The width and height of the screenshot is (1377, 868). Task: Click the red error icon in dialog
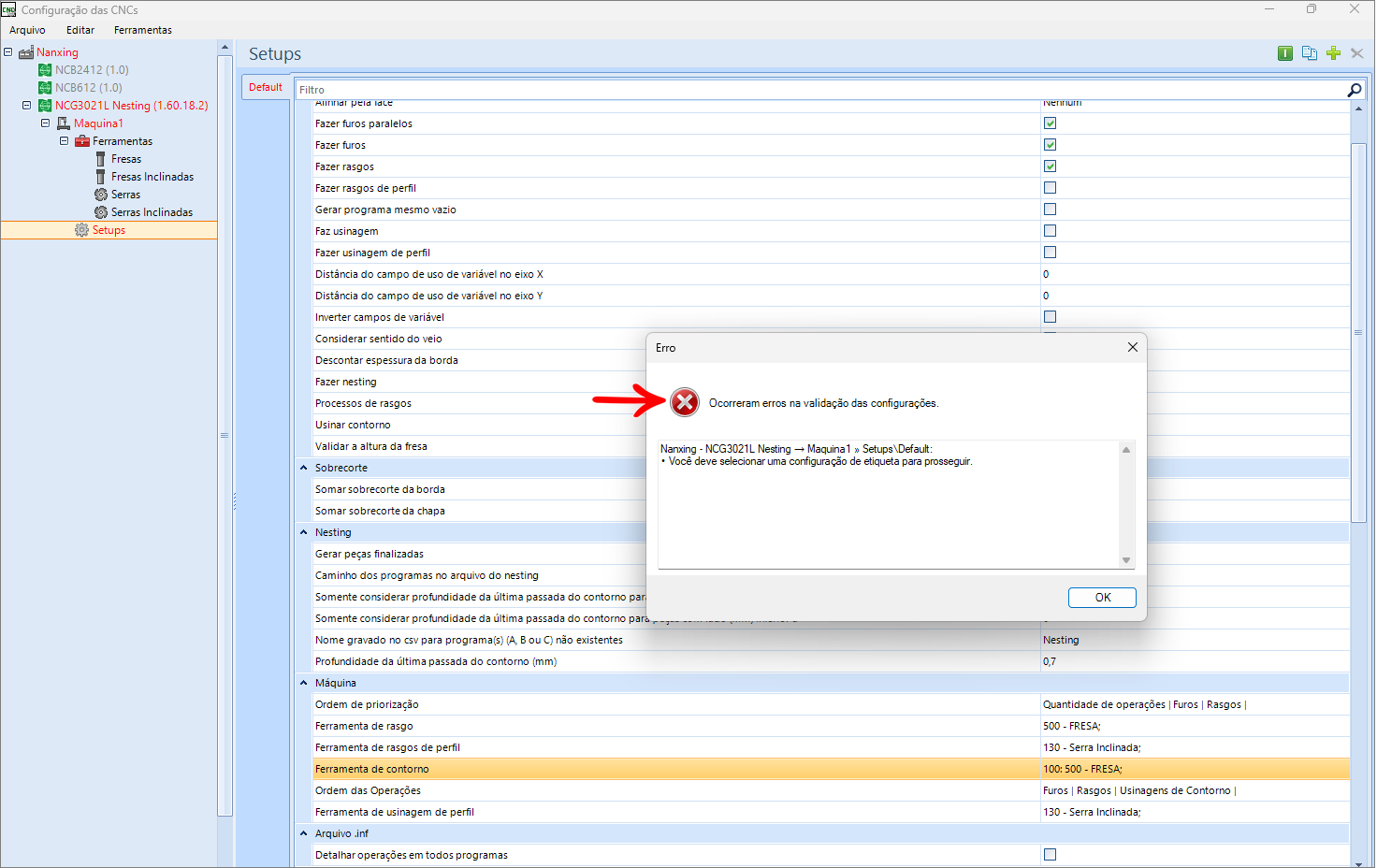pyautogui.click(x=685, y=402)
